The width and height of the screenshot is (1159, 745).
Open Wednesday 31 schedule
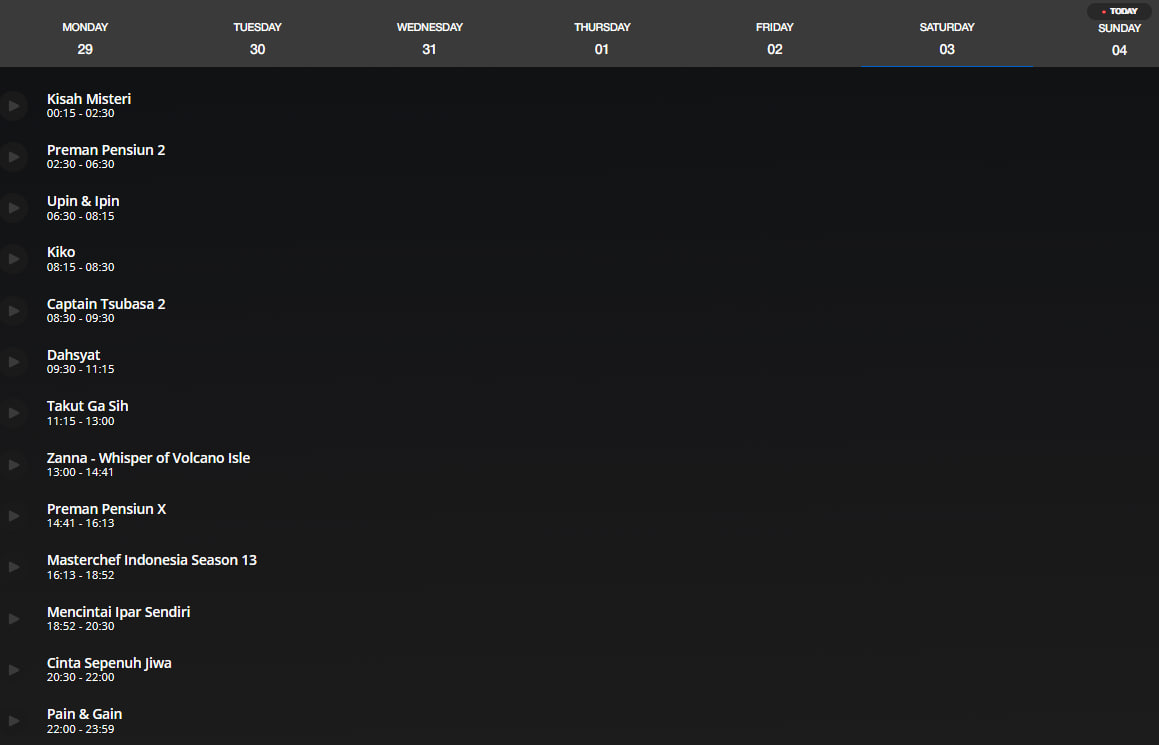point(429,38)
